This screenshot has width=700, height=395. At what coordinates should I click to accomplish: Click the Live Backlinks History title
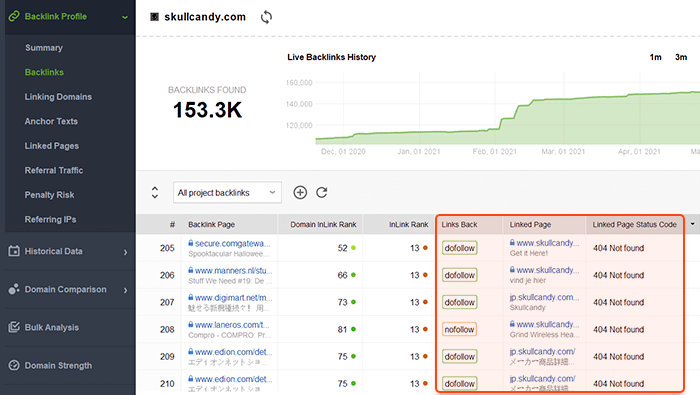pos(331,57)
